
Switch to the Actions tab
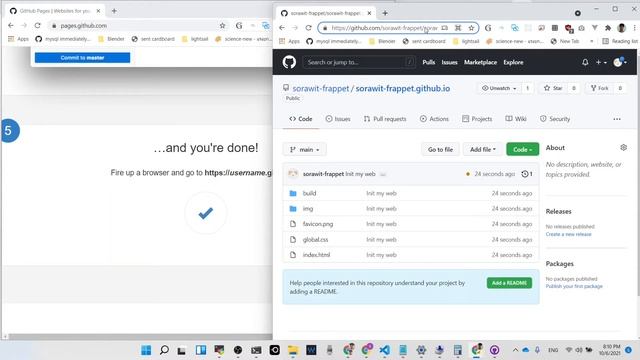(434, 119)
